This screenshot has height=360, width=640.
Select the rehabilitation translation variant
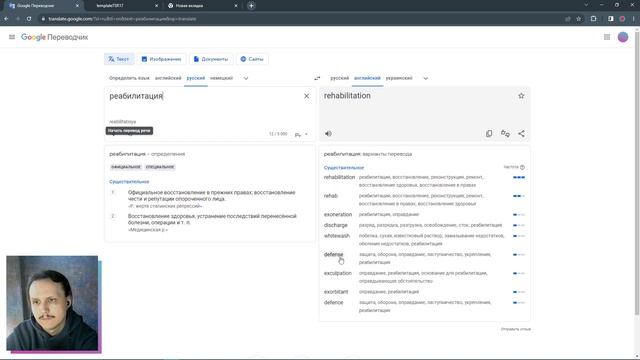click(x=339, y=177)
